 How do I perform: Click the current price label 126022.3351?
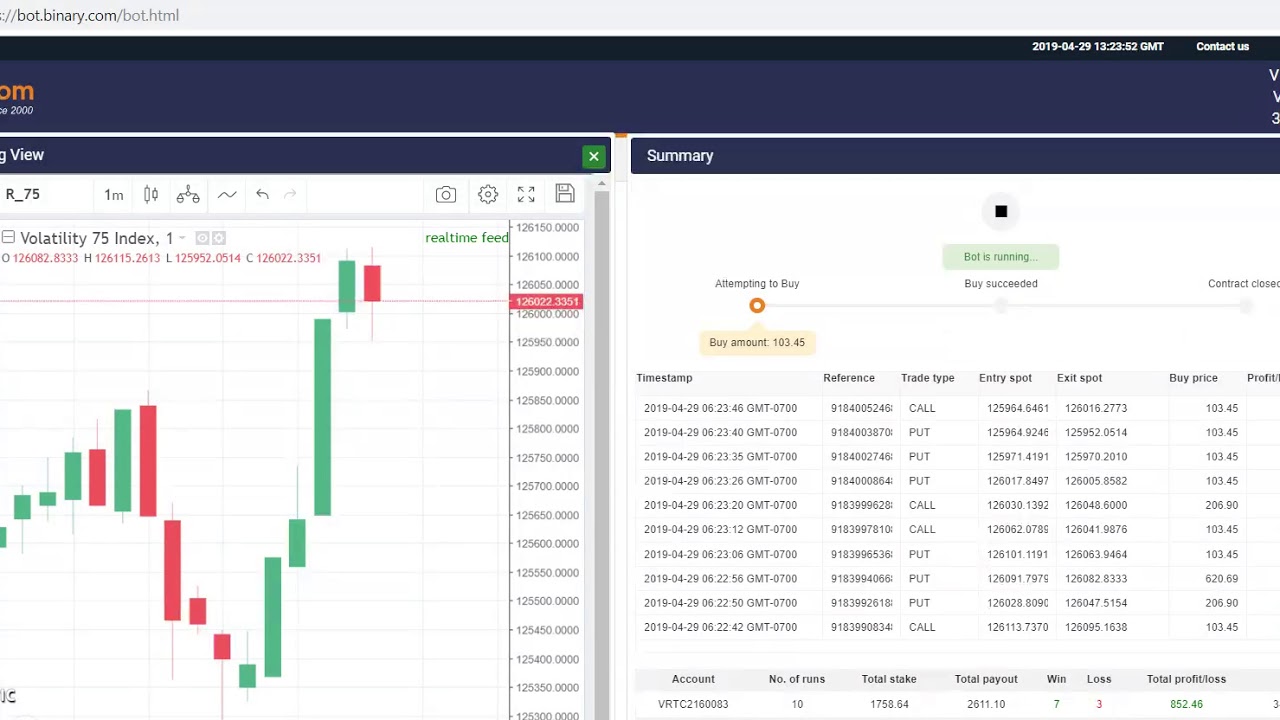pos(547,301)
